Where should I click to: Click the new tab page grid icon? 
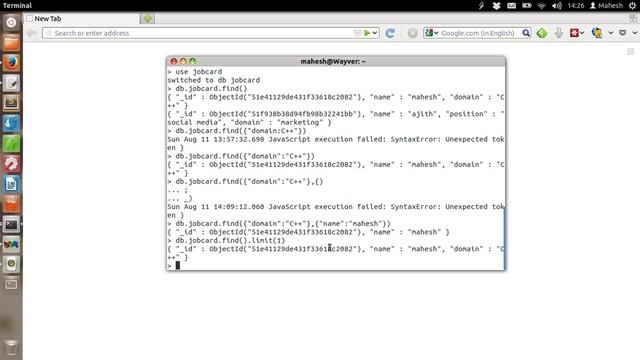(631, 51)
